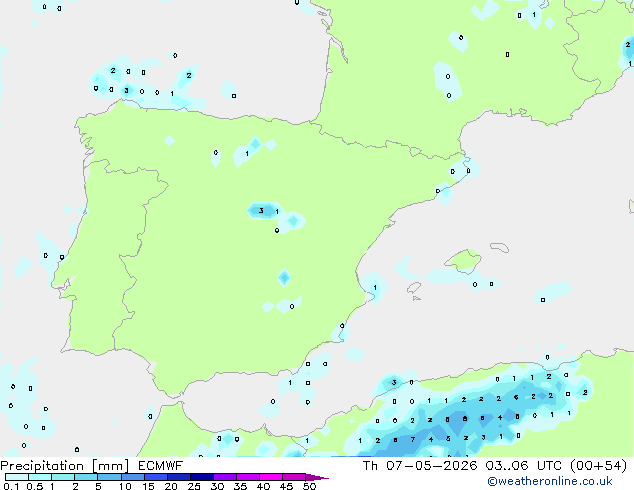The height and width of the screenshot is (490, 634).
Task: Click the legend swatch between 1 and 2
Action: click(63, 477)
